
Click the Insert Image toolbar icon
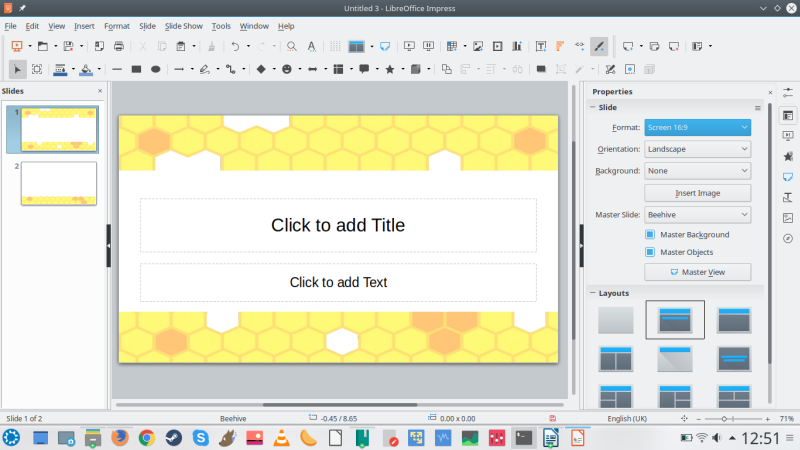click(x=477, y=46)
